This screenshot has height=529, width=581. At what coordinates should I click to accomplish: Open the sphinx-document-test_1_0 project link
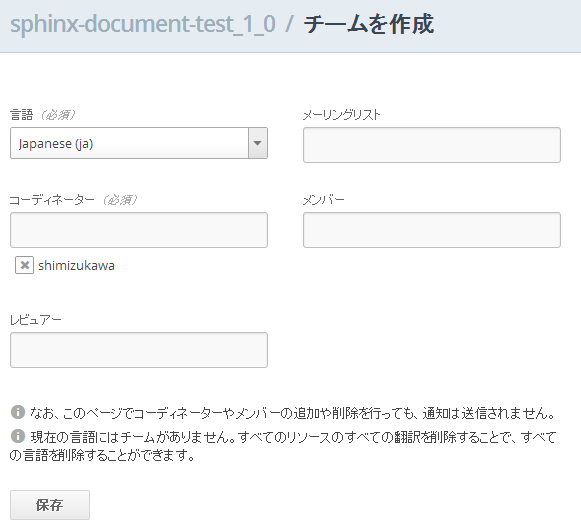[x=143, y=24]
